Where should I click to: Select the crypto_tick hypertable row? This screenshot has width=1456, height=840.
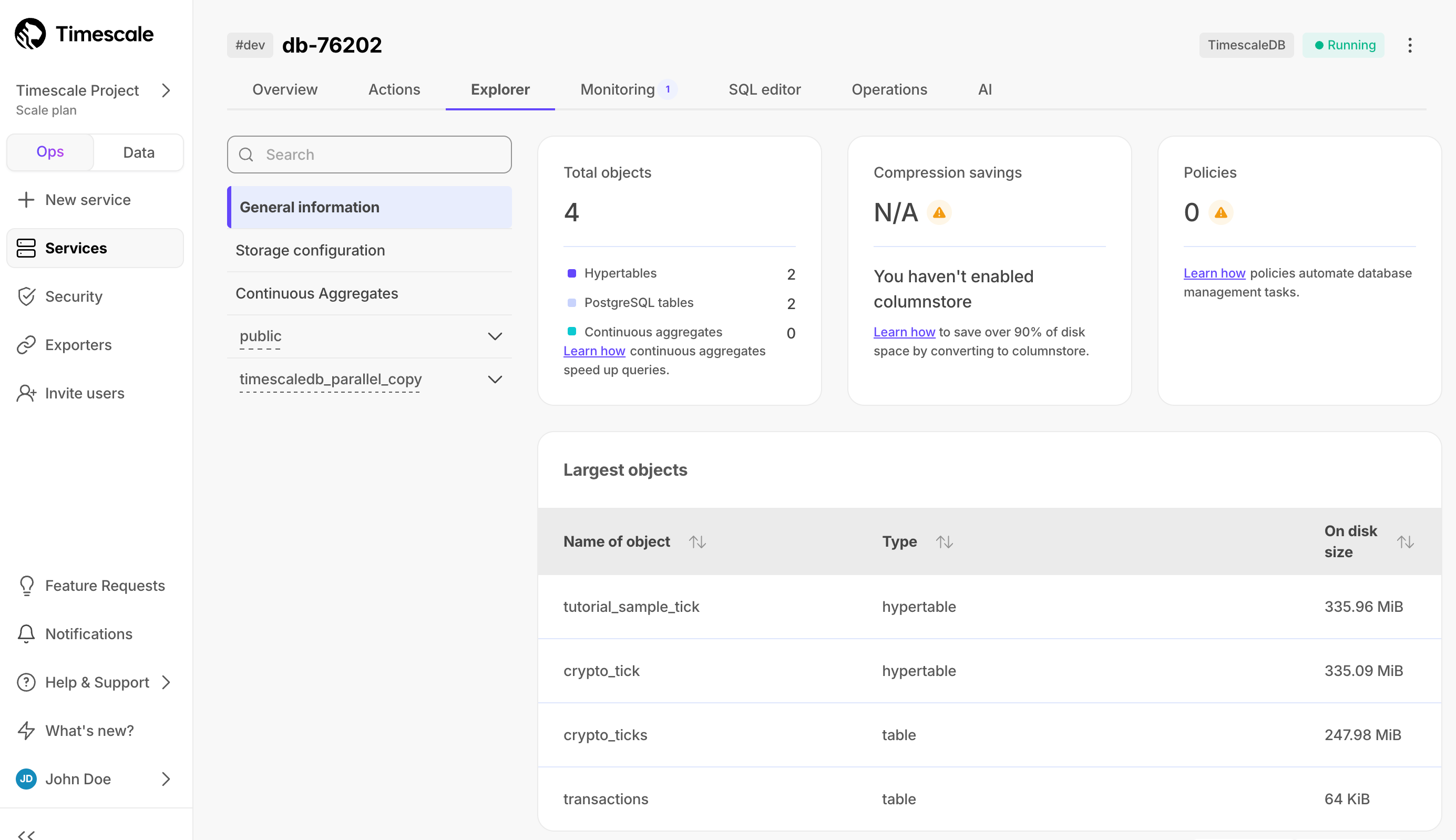tap(989, 670)
